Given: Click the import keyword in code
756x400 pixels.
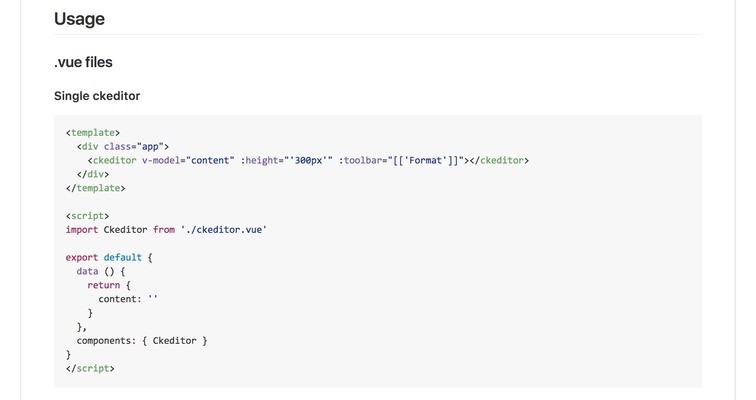Looking at the screenshot, I should (81, 229).
